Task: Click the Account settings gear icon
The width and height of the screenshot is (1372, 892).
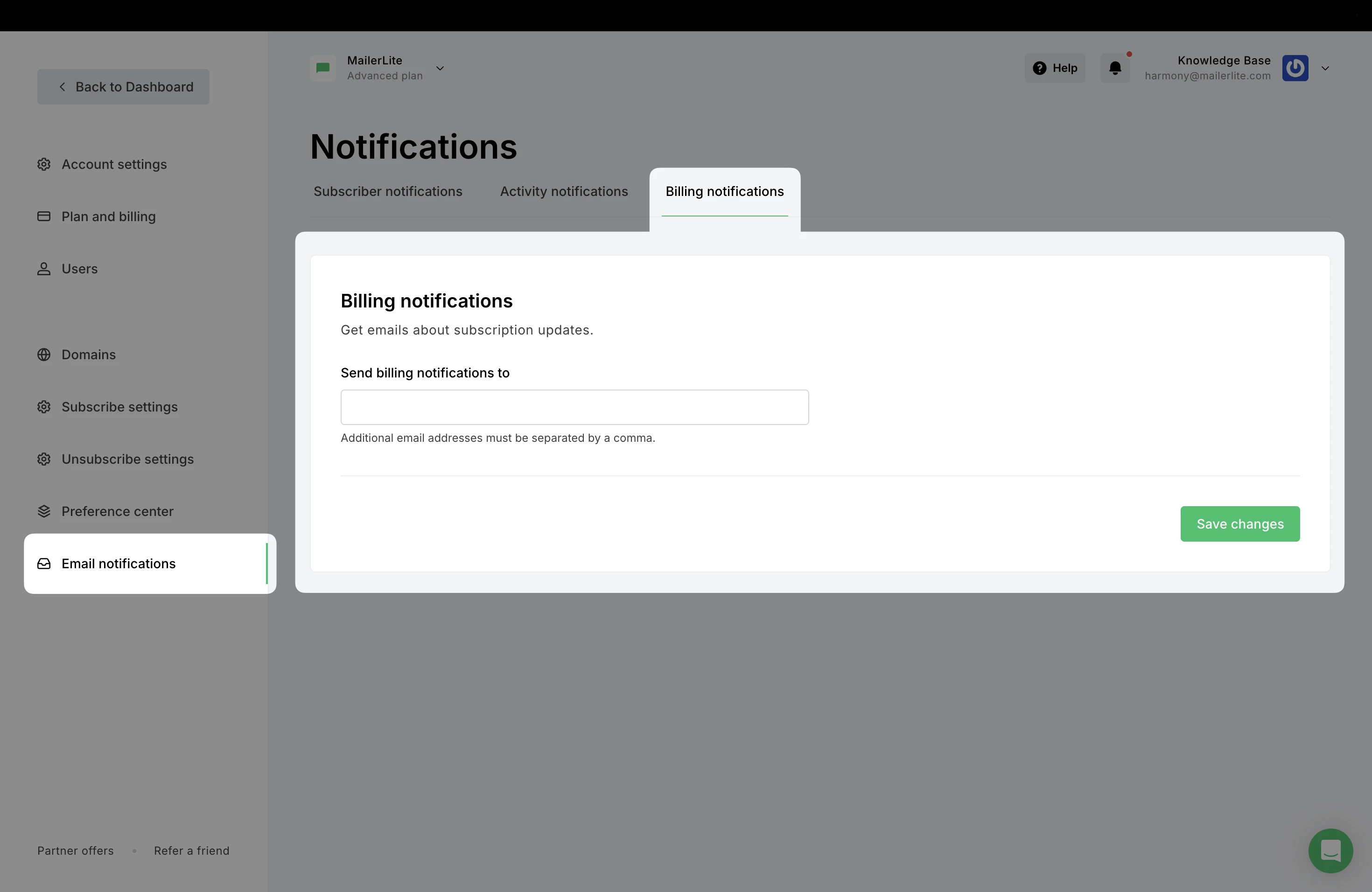Action: point(44,164)
